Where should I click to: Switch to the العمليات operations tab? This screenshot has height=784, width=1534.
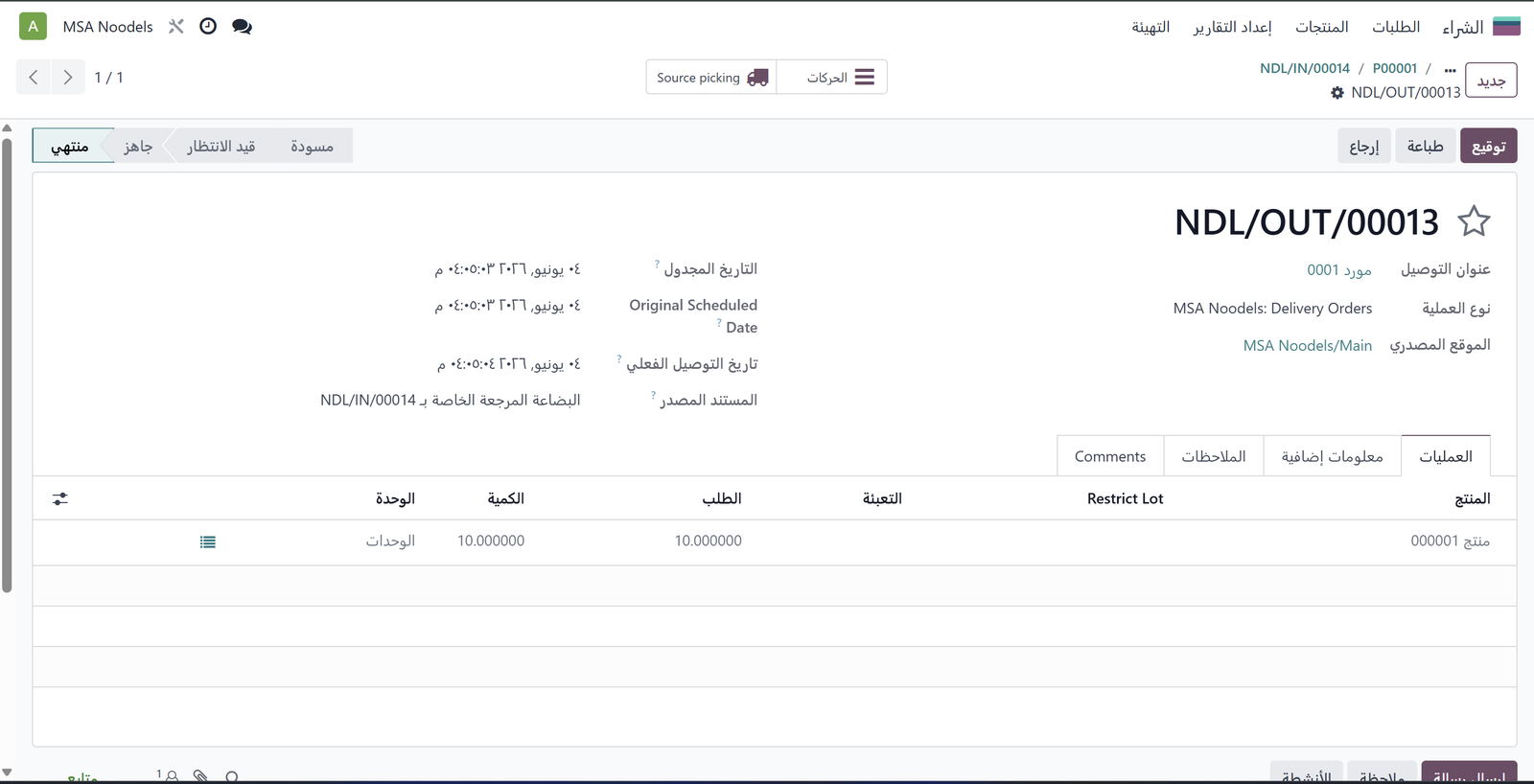(1445, 456)
